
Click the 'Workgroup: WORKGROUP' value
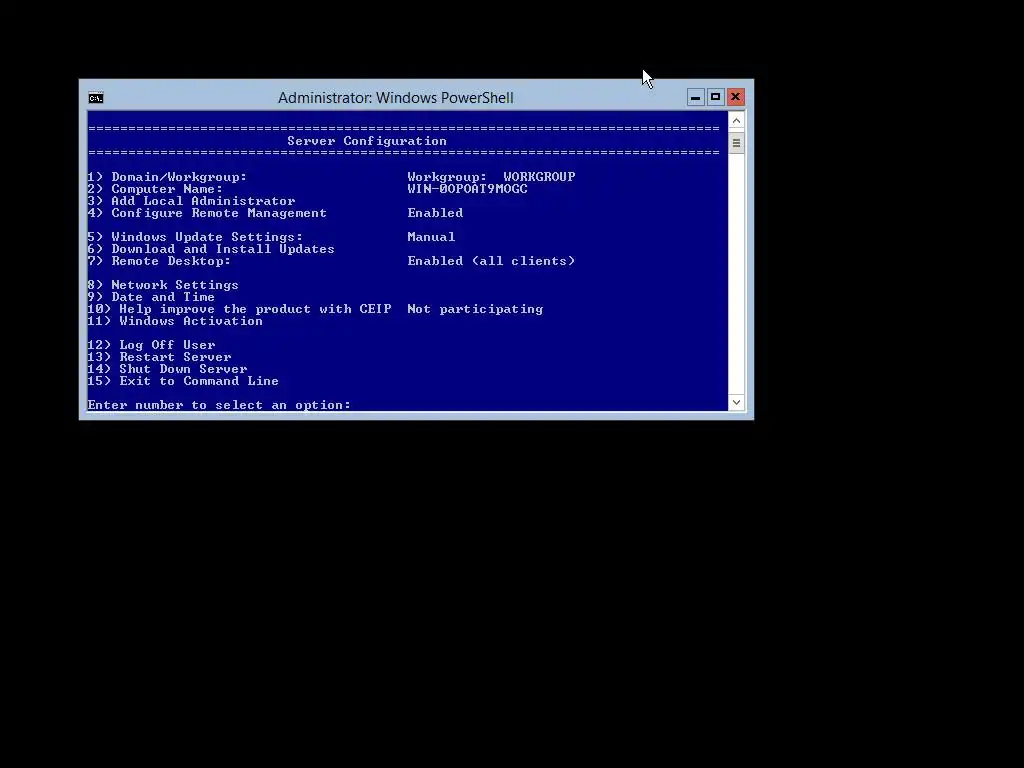[x=491, y=177]
